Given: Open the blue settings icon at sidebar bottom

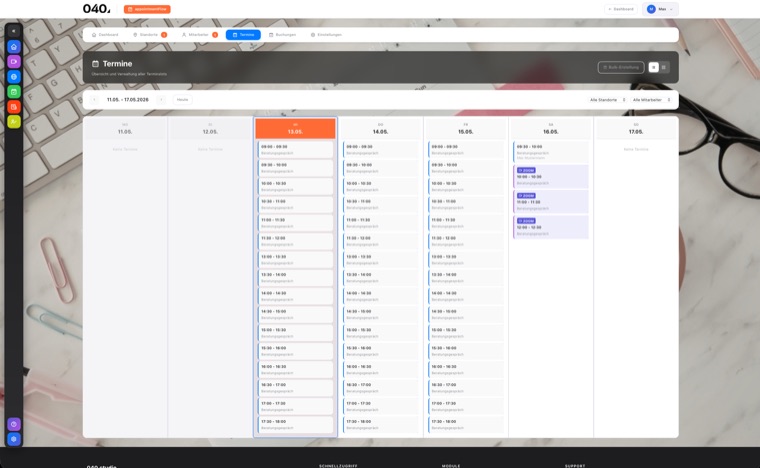Looking at the screenshot, I should (x=14, y=439).
